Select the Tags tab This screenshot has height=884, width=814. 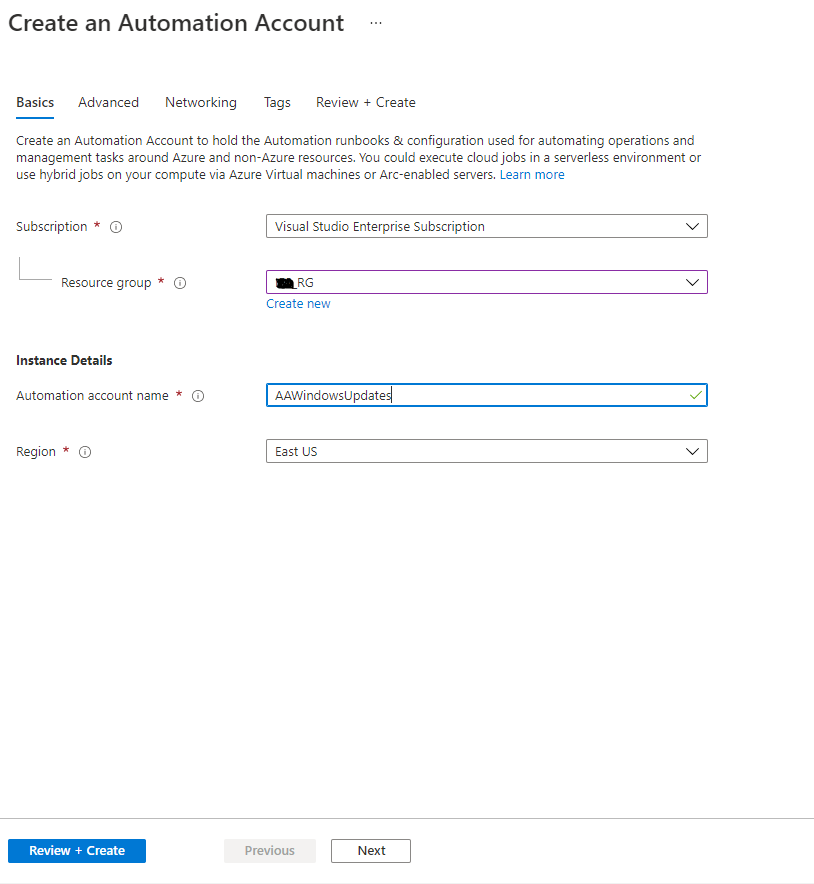pos(277,102)
